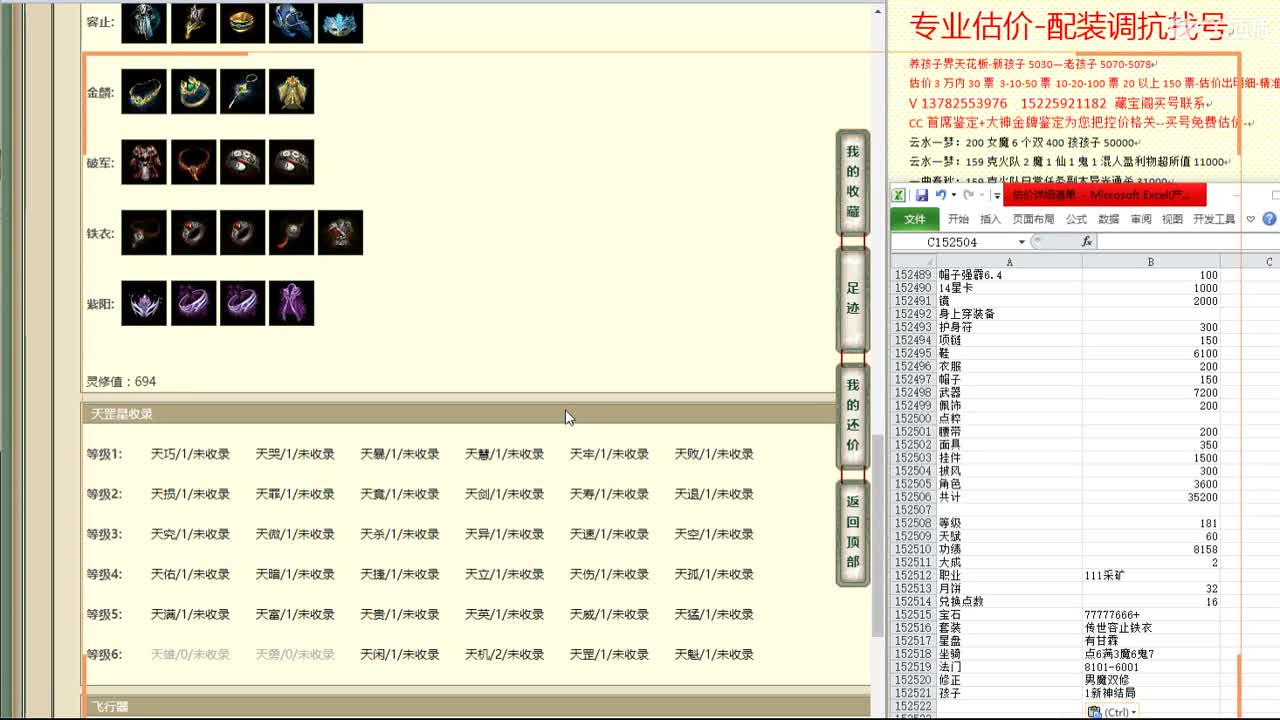Open the 文件 tab in Excel
This screenshot has width=1280, height=720.
point(915,219)
